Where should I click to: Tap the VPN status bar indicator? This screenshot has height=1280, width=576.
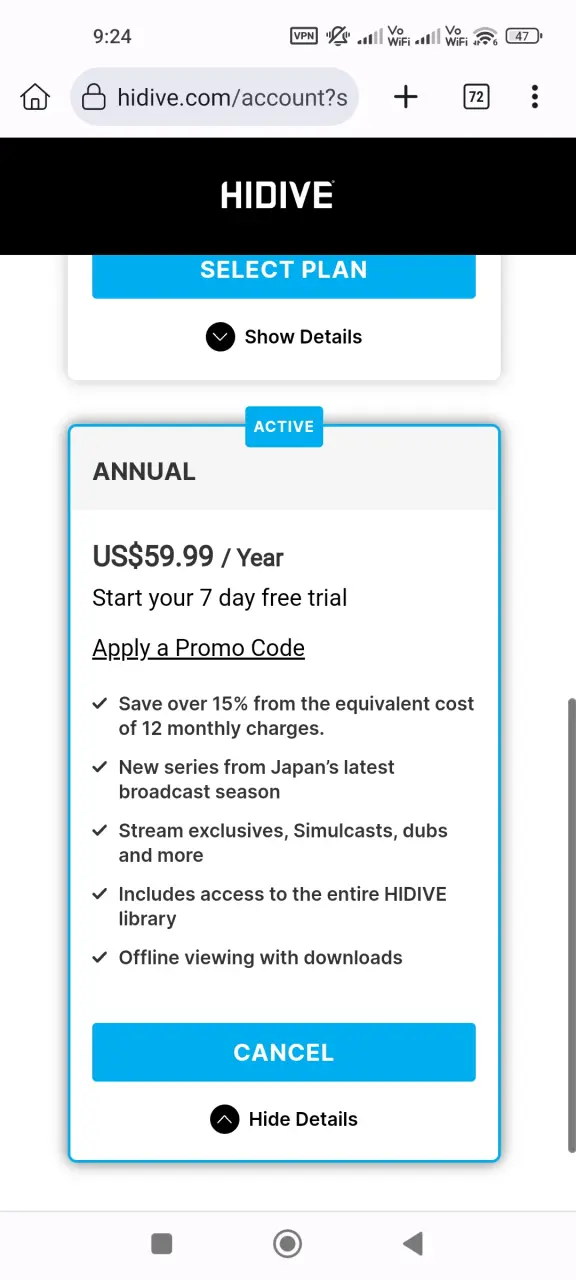point(304,36)
